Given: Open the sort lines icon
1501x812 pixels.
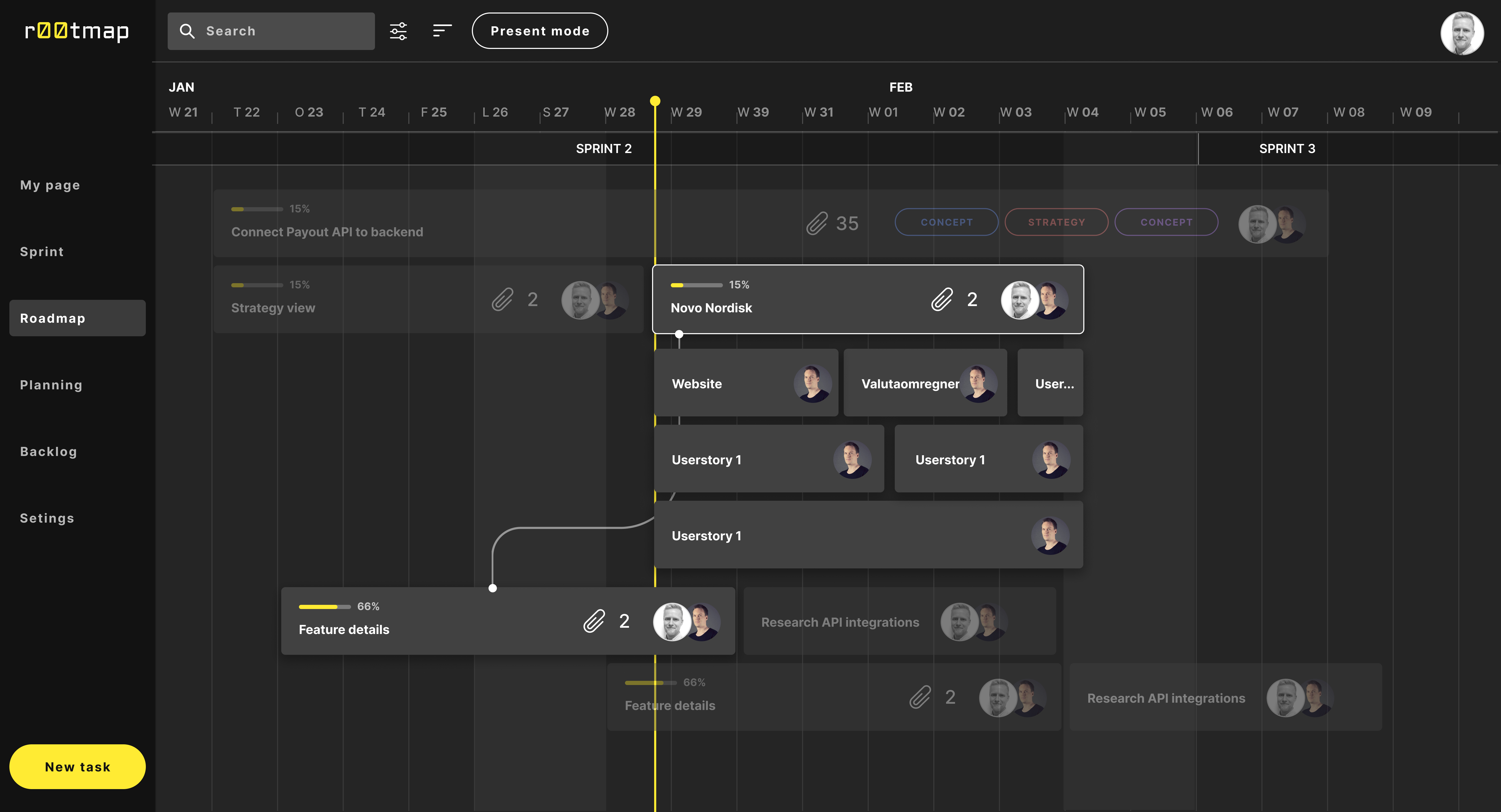Looking at the screenshot, I should (x=442, y=31).
